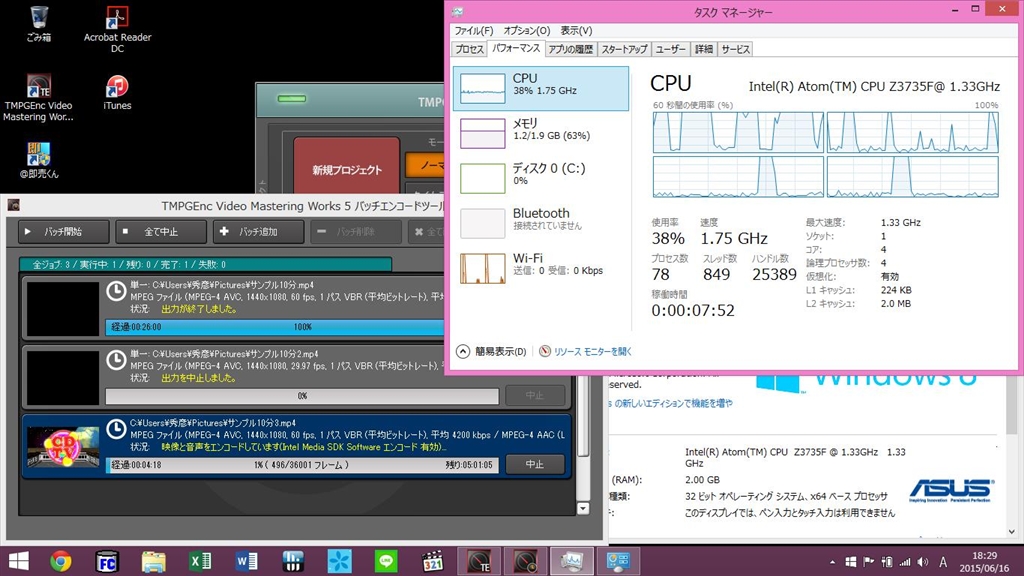Launch Excel from the taskbar

[200, 561]
